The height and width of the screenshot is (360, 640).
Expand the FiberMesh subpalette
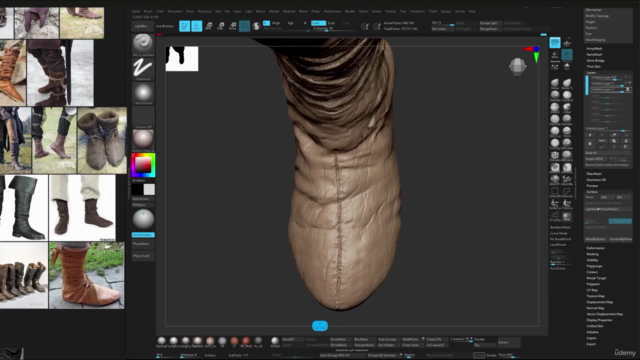coord(594,174)
